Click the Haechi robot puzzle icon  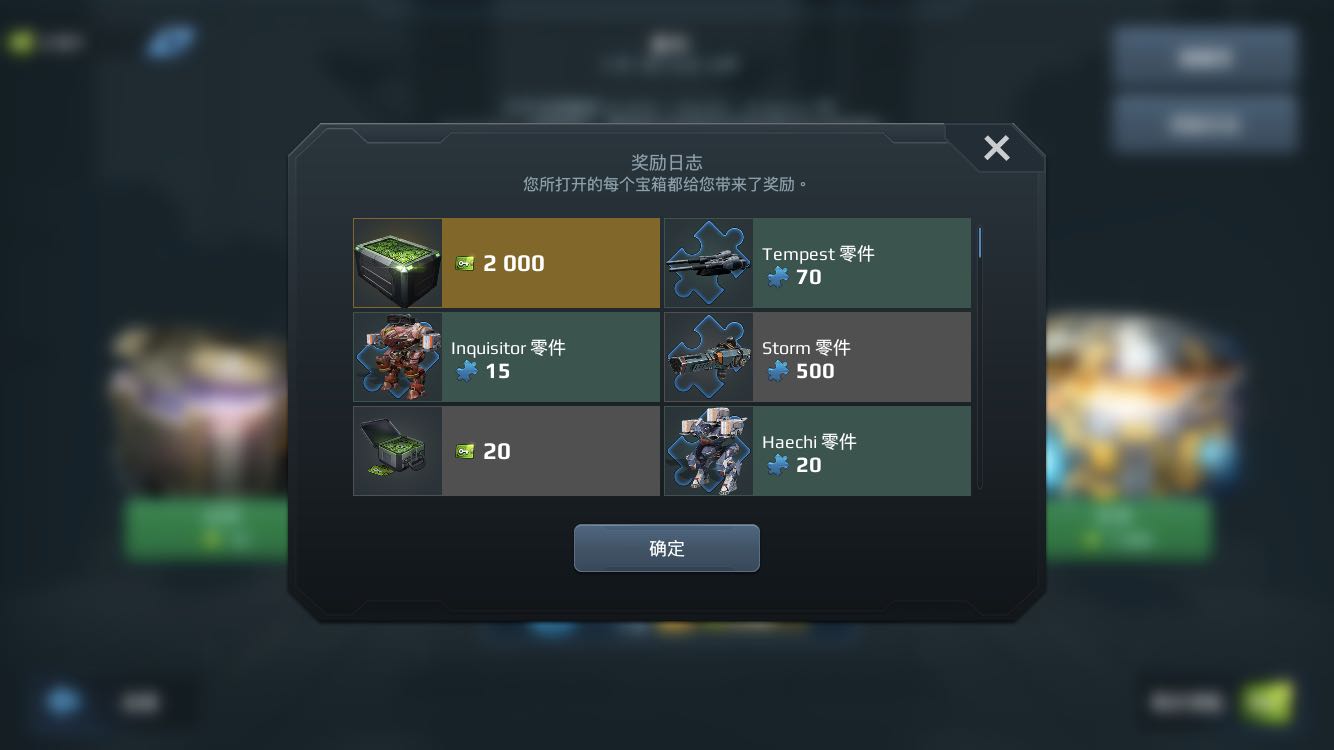(x=709, y=451)
